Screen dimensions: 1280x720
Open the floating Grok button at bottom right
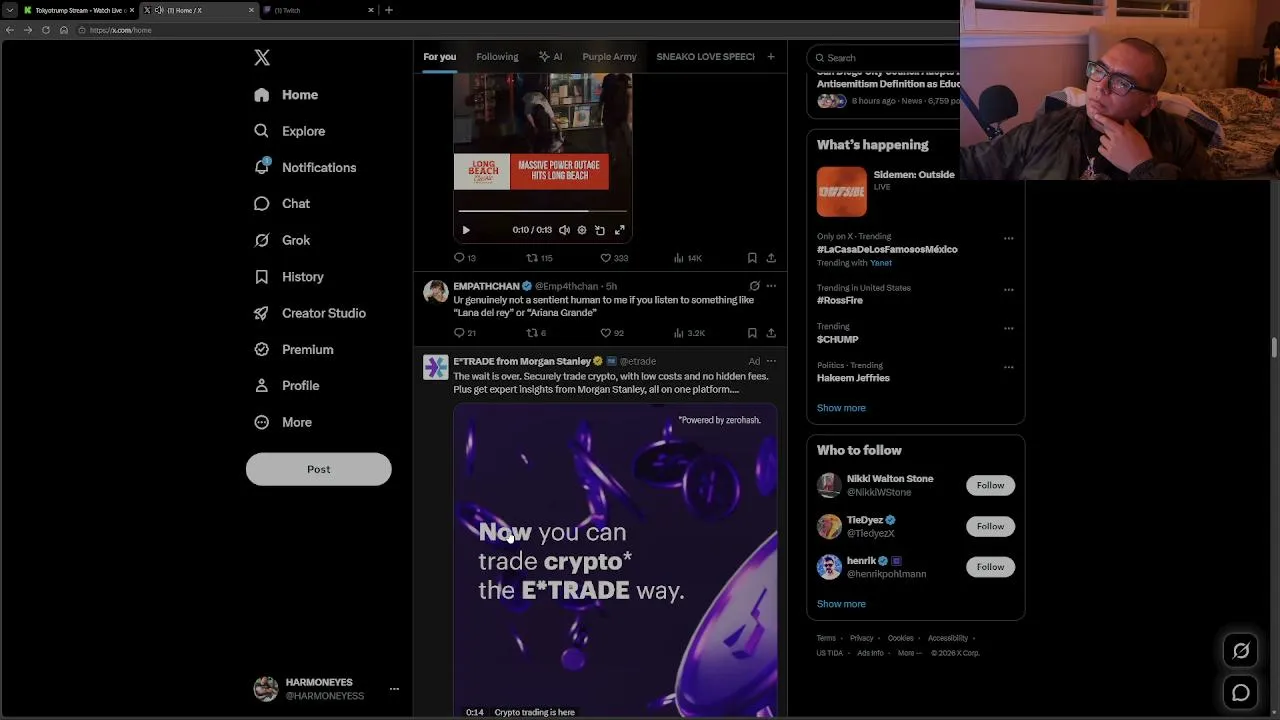[x=1241, y=651]
